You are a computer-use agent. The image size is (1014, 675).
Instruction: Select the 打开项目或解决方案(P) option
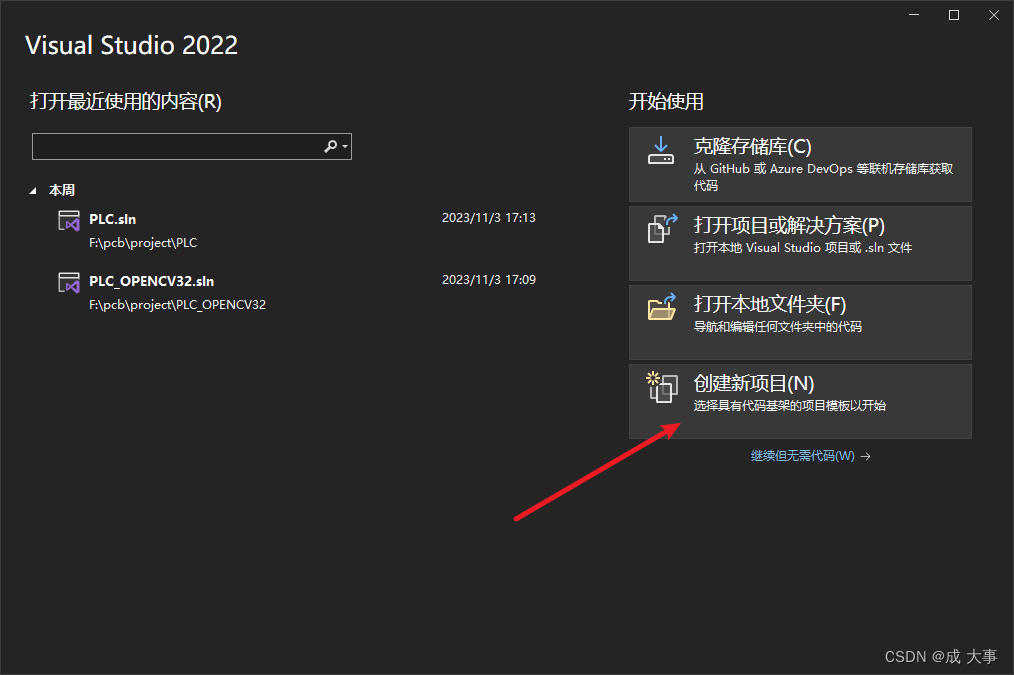[800, 242]
